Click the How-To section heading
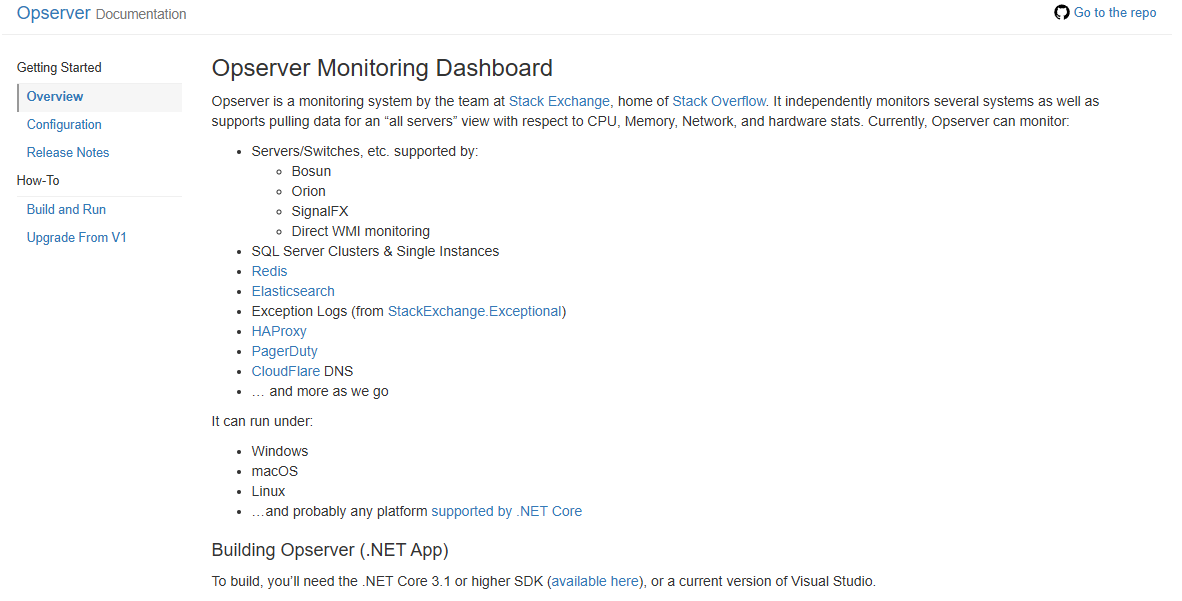 pyautogui.click(x=38, y=181)
